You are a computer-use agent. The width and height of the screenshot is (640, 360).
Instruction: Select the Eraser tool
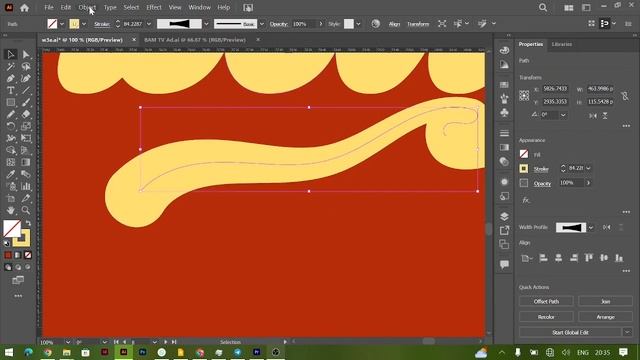(26, 114)
